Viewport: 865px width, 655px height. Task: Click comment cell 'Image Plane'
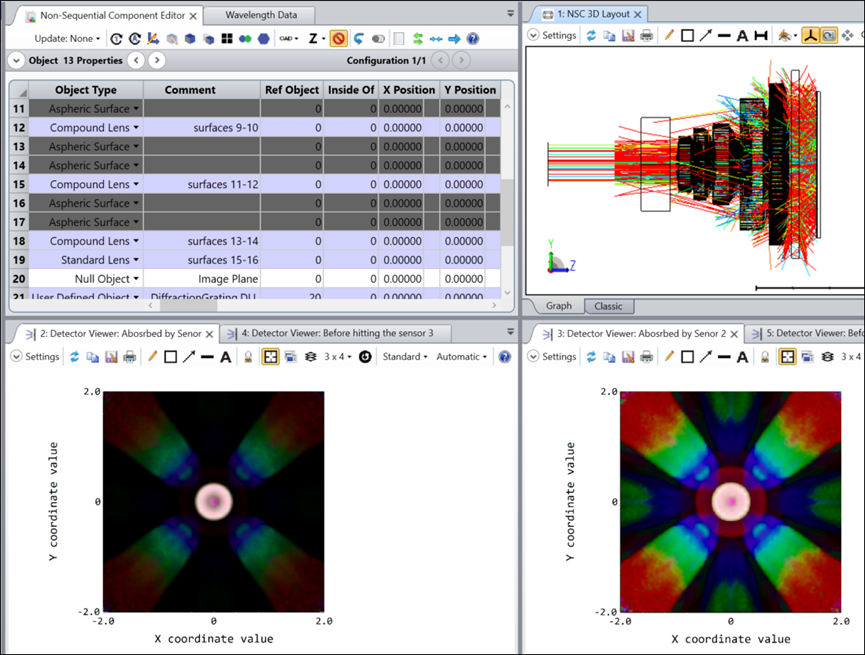[202, 279]
